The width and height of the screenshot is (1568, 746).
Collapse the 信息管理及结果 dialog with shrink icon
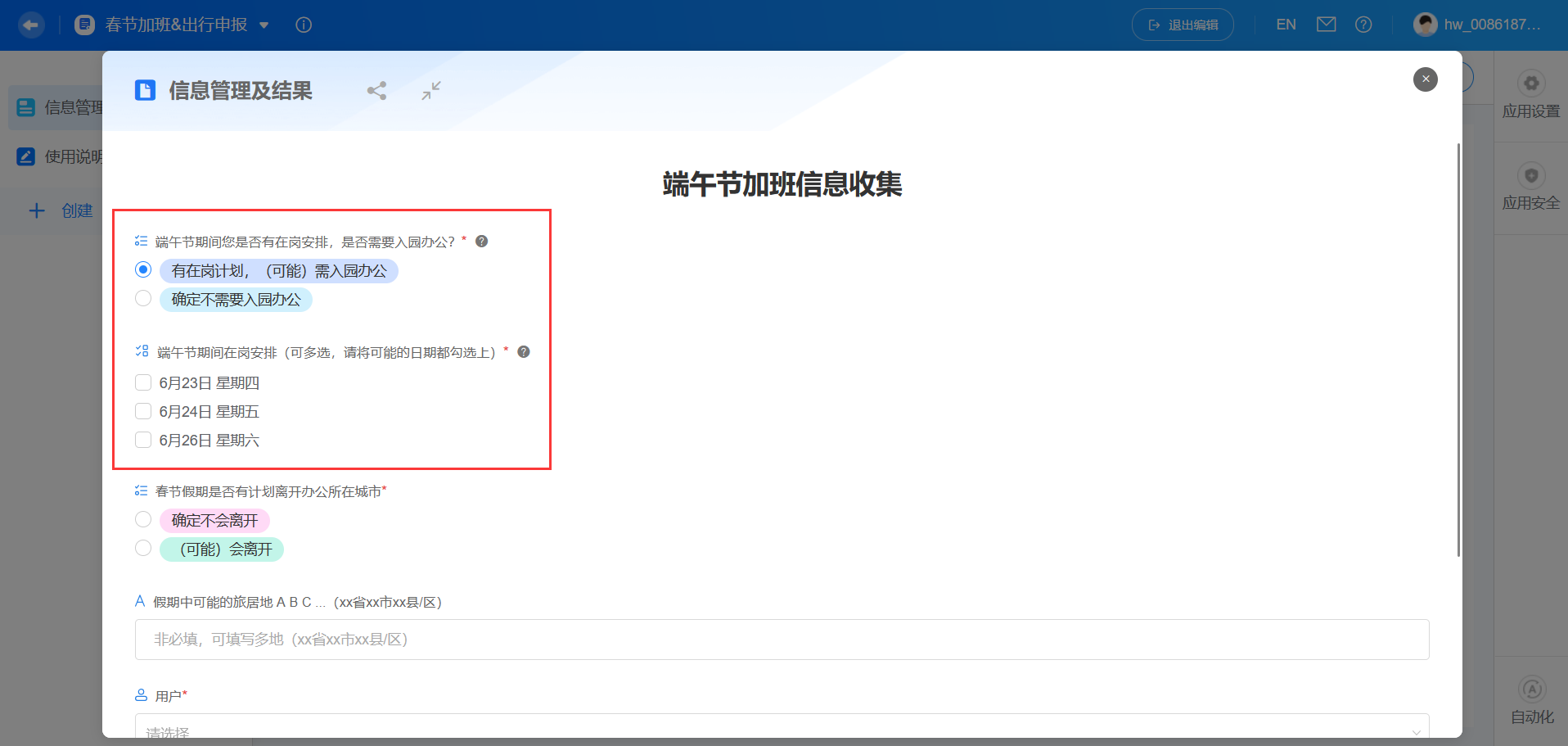[x=431, y=90]
